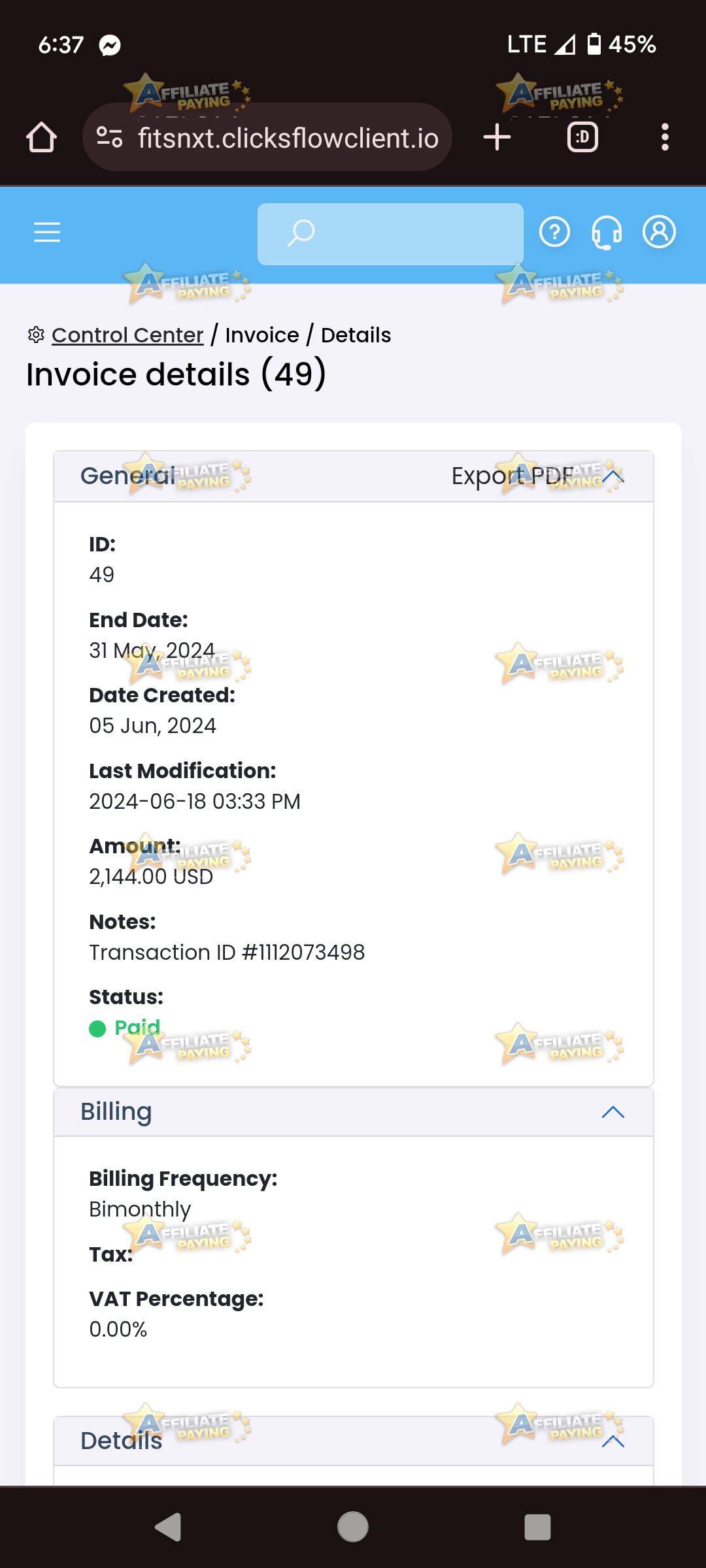Collapse the Details section chevron
This screenshot has width=706, height=1568.
tap(613, 1441)
